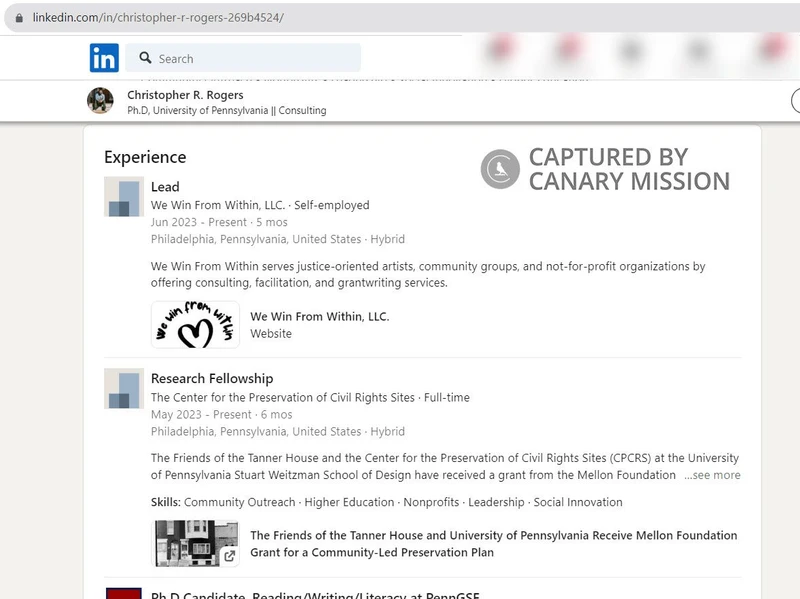The height and width of the screenshot is (599, 800).
Task: Click the Skills: Community Outreach line
Action: (x=387, y=502)
